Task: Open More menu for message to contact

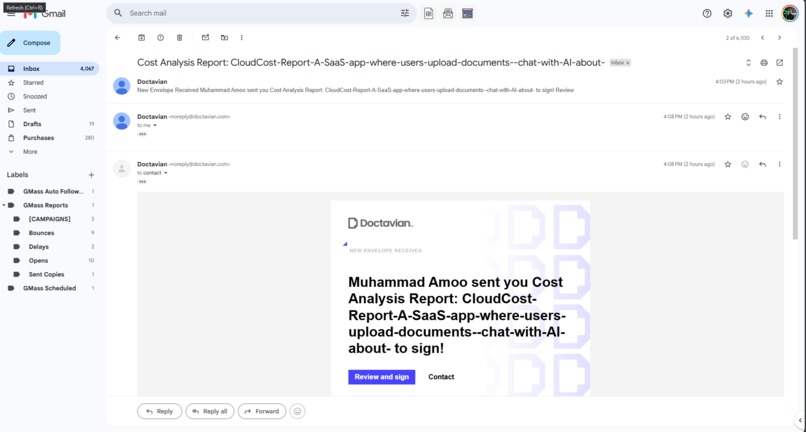Action: (779, 164)
